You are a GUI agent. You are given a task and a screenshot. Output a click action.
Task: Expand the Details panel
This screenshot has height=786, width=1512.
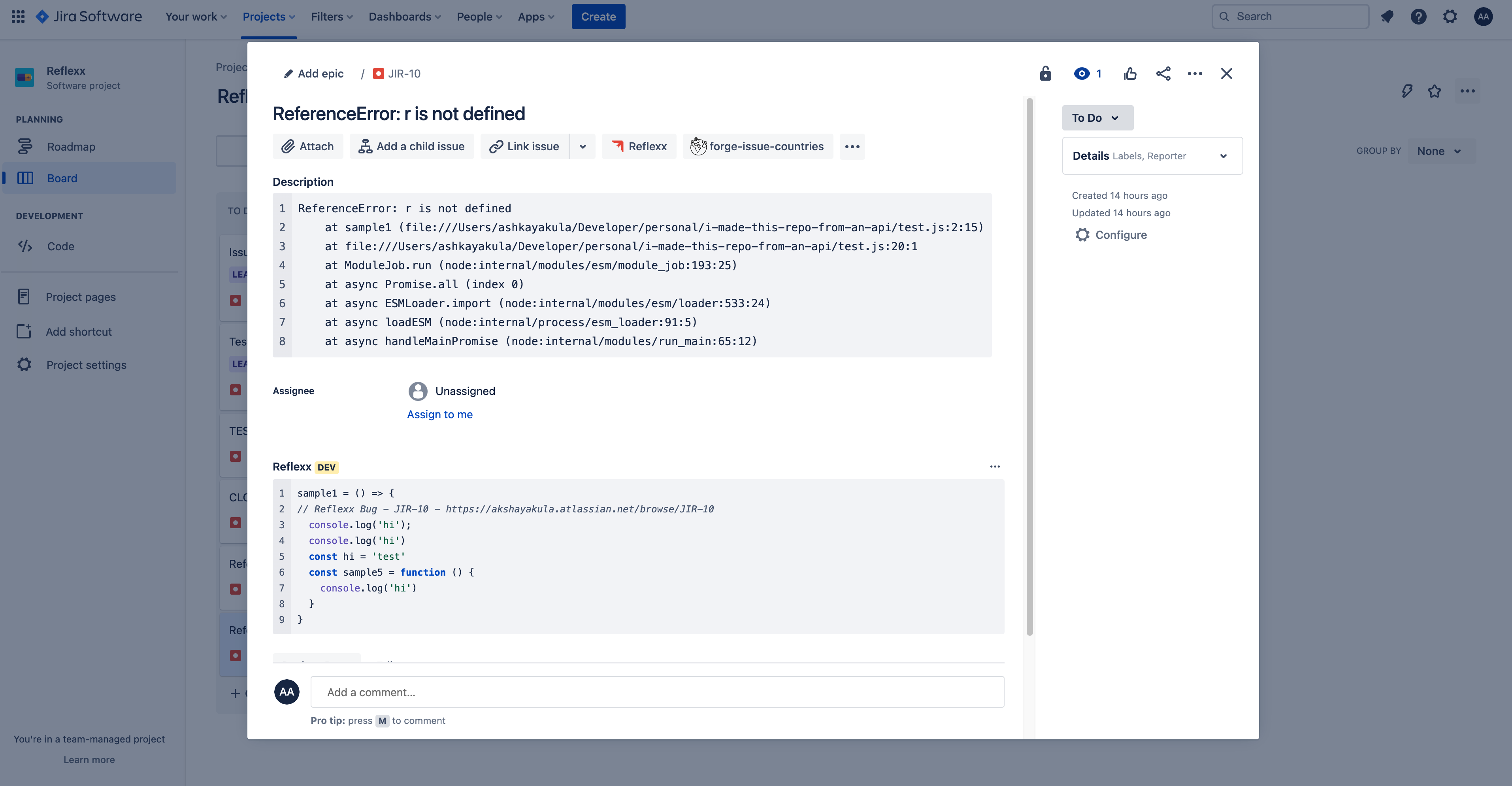coord(1152,156)
